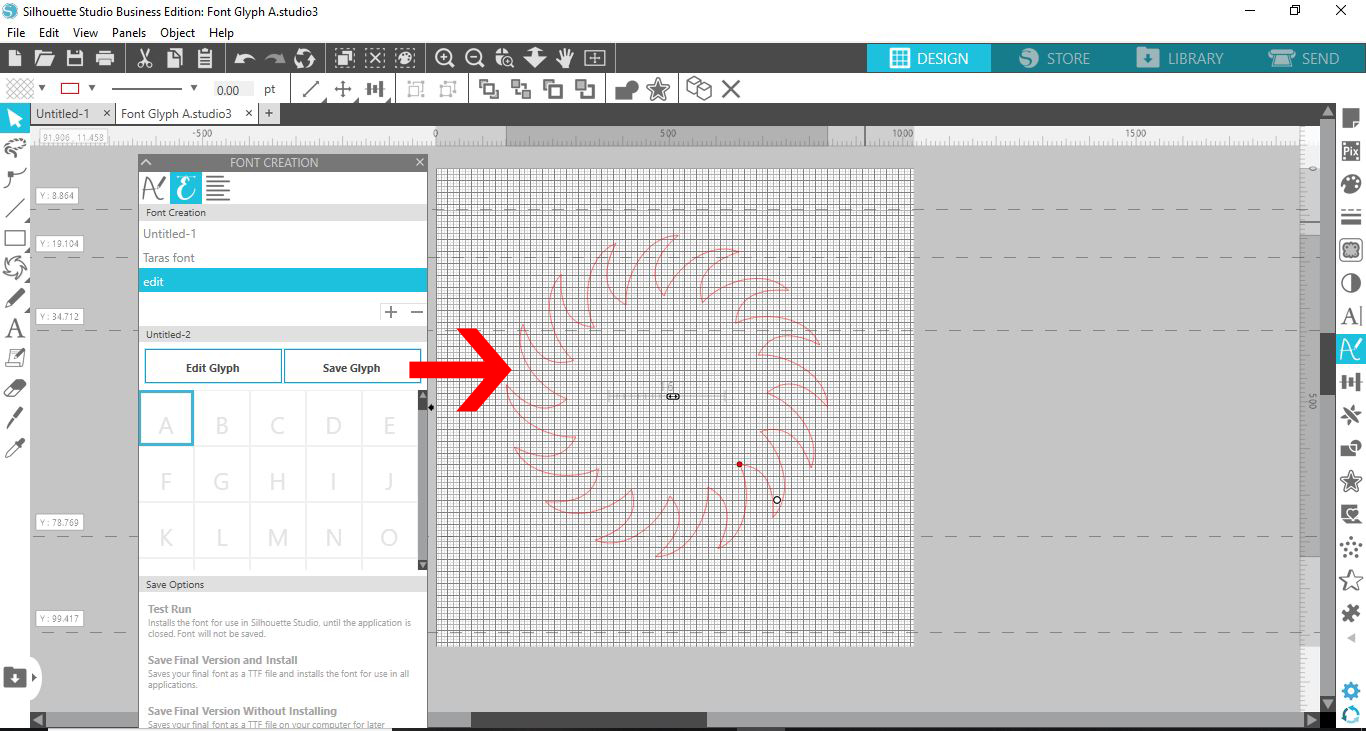Open the Panels menu
The image size is (1366, 731).
coord(129,33)
